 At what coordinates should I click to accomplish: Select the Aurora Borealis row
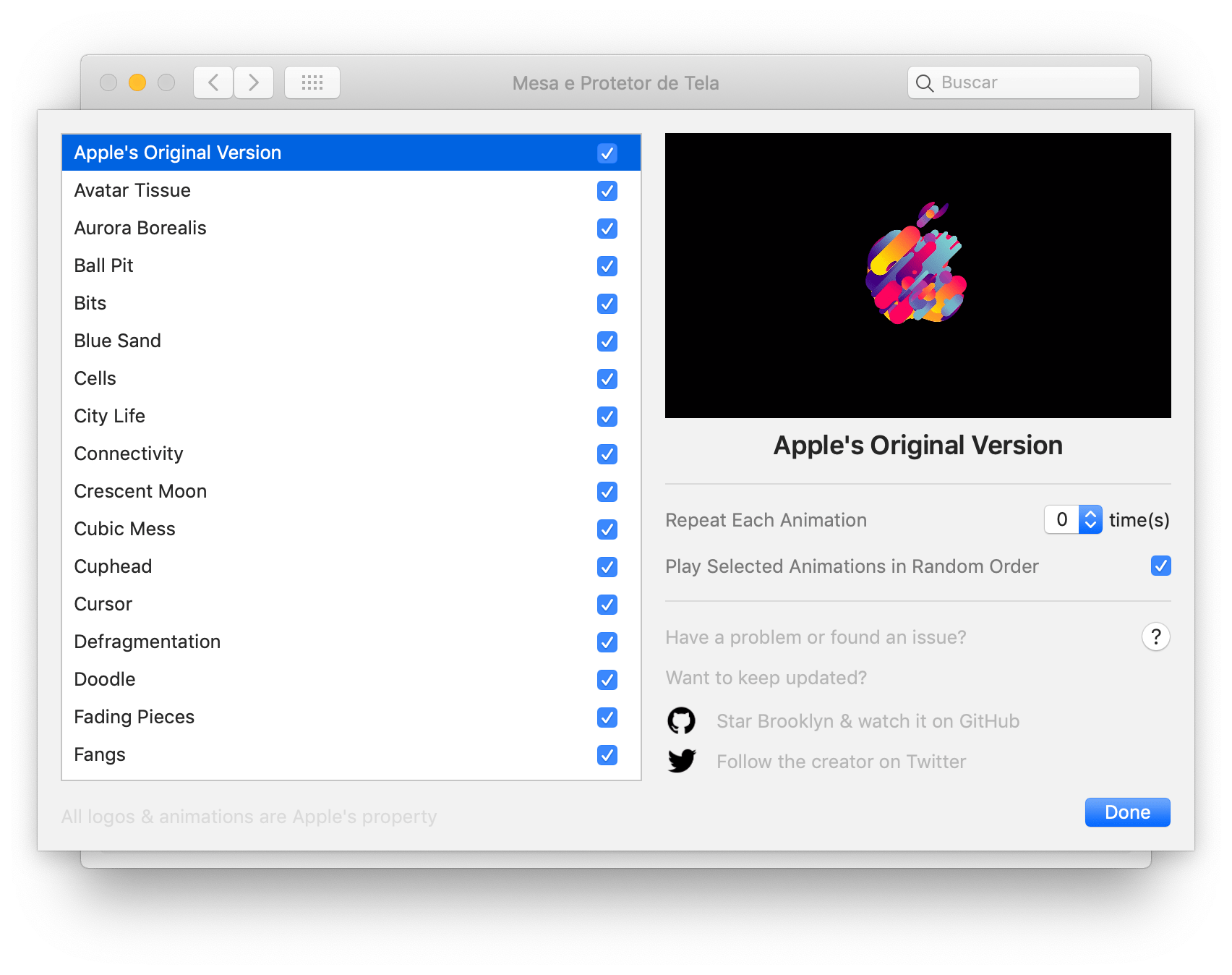point(351,228)
